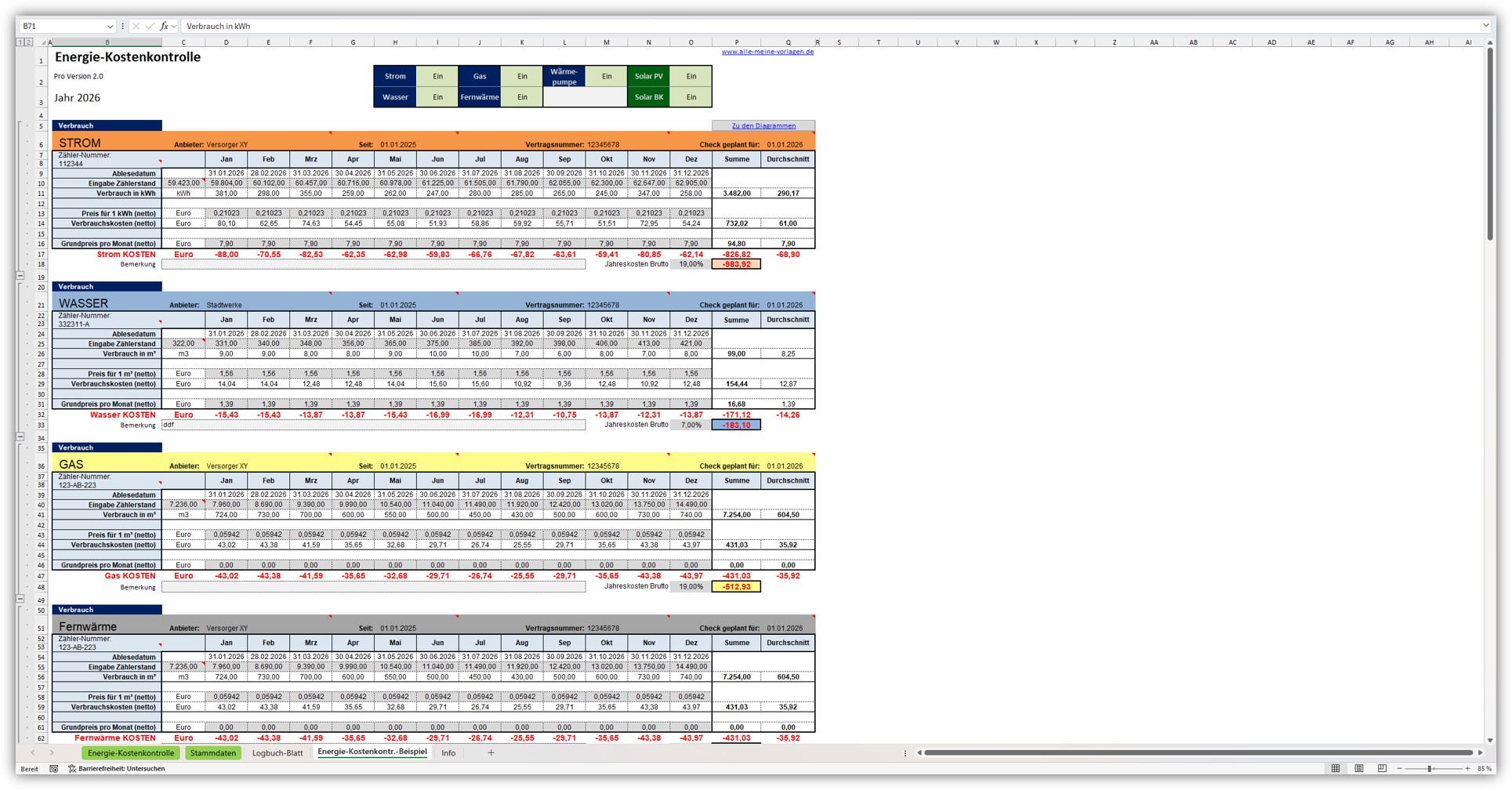Toggle the Fernwärme 'Ein' switch cell
This screenshot has height=790, width=1512.
click(x=522, y=97)
